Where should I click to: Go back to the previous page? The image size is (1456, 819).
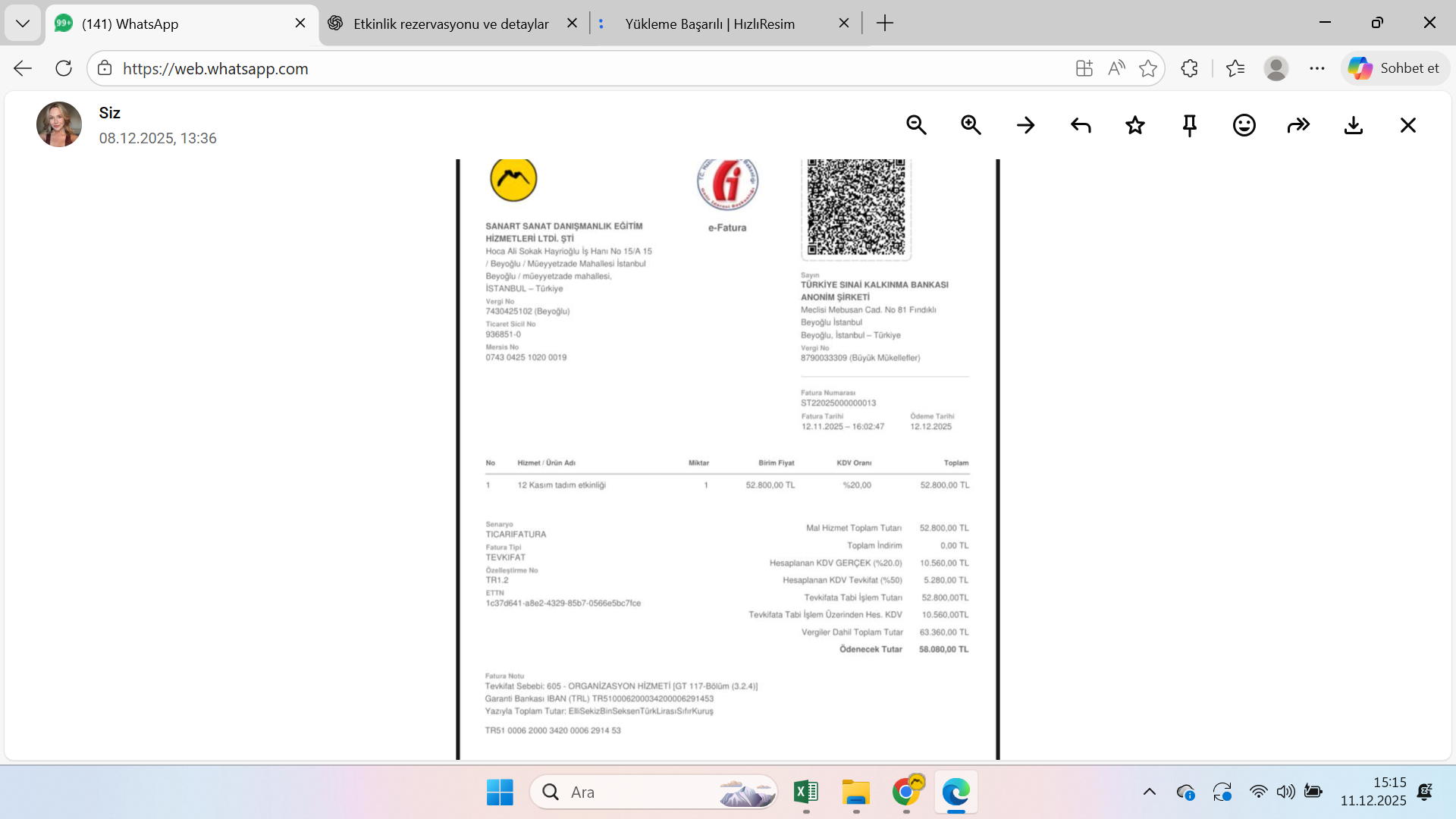click(x=23, y=68)
